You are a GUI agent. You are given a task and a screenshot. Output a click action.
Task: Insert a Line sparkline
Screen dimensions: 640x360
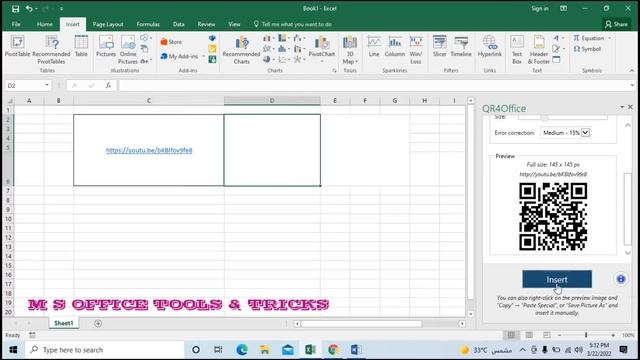[x=374, y=46]
